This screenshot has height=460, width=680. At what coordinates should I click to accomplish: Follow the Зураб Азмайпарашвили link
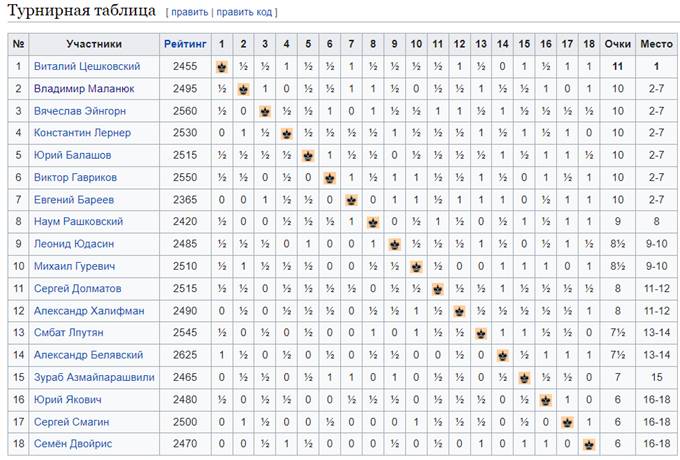click(x=94, y=377)
